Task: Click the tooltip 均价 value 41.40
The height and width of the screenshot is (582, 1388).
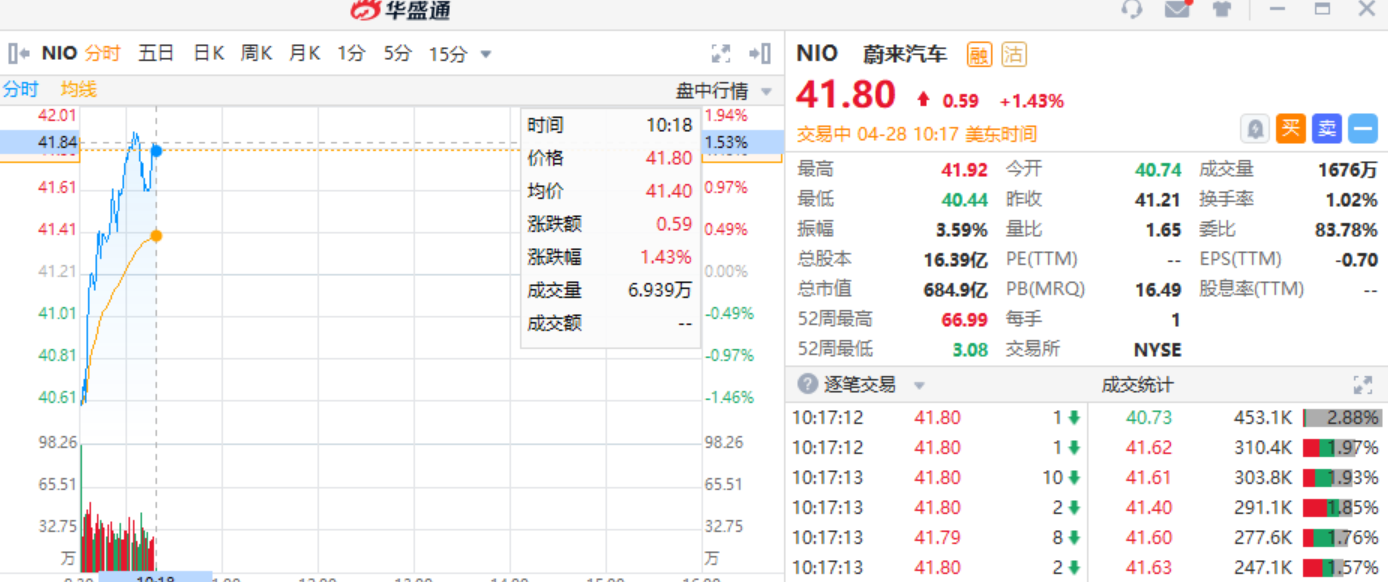Action: click(x=669, y=191)
